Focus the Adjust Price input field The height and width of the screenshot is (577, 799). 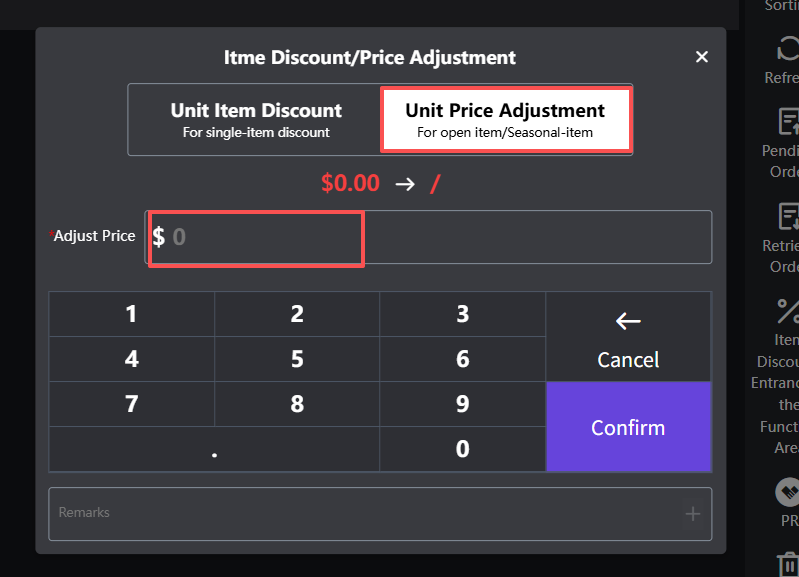430,237
